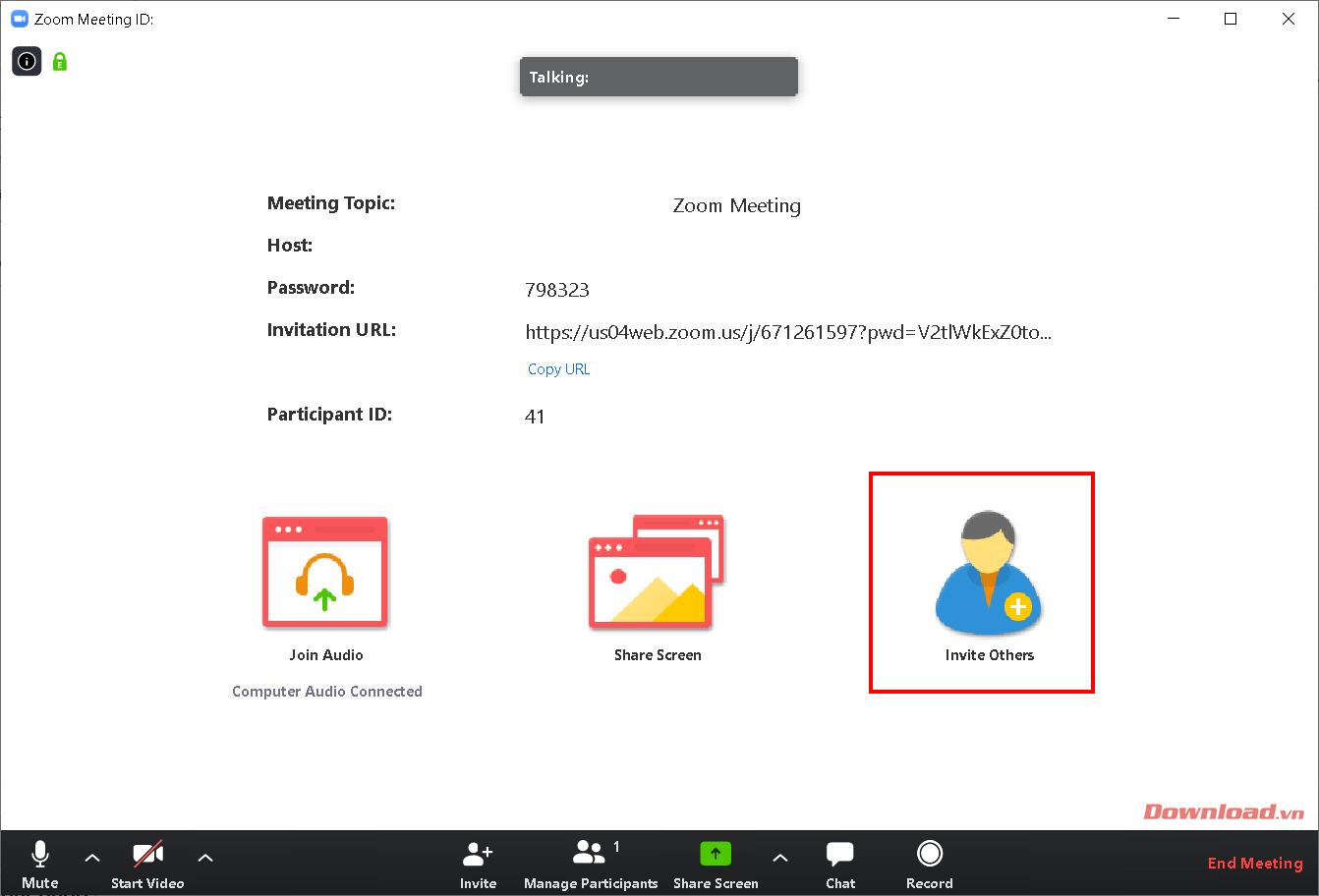Copy the invitation URL link
The image size is (1319, 896).
(x=558, y=369)
